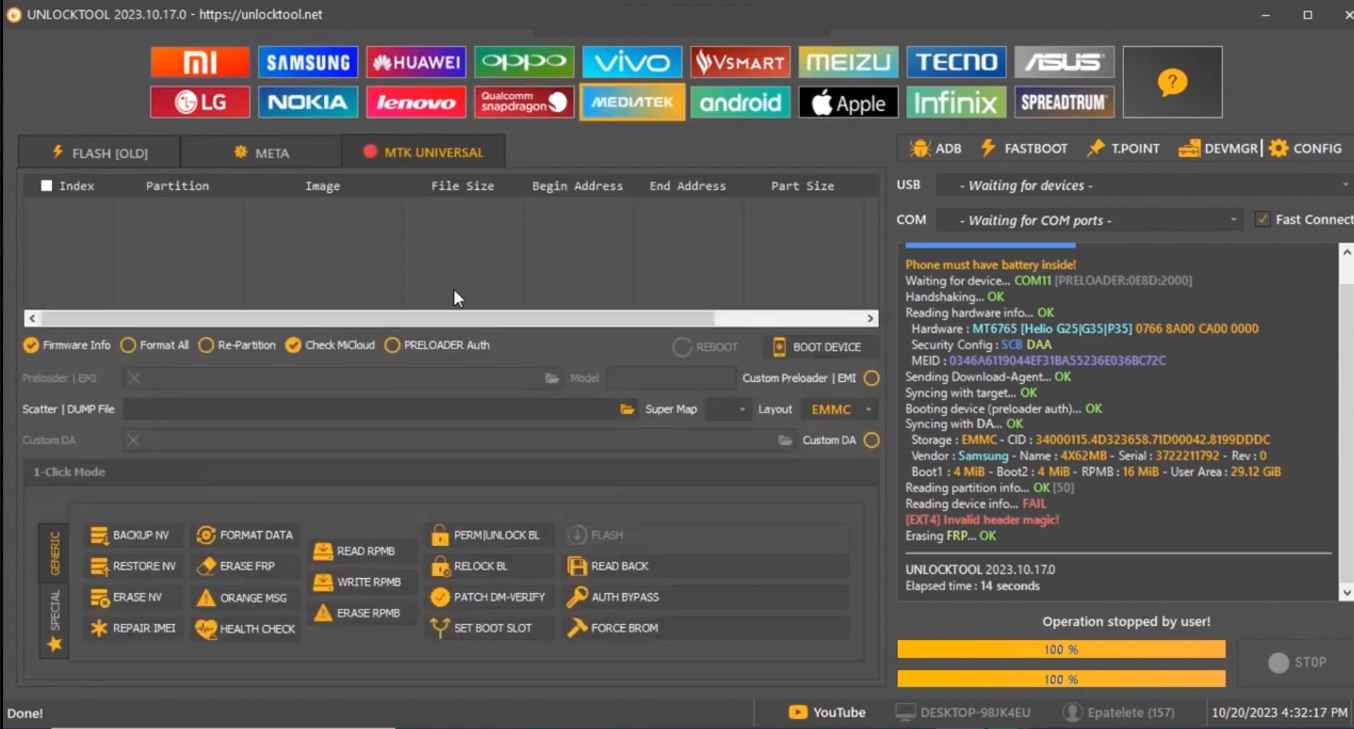The width and height of the screenshot is (1354, 729).
Task: Select the Qualcomm Snapdragon tile
Action: pyautogui.click(x=524, y=102)
